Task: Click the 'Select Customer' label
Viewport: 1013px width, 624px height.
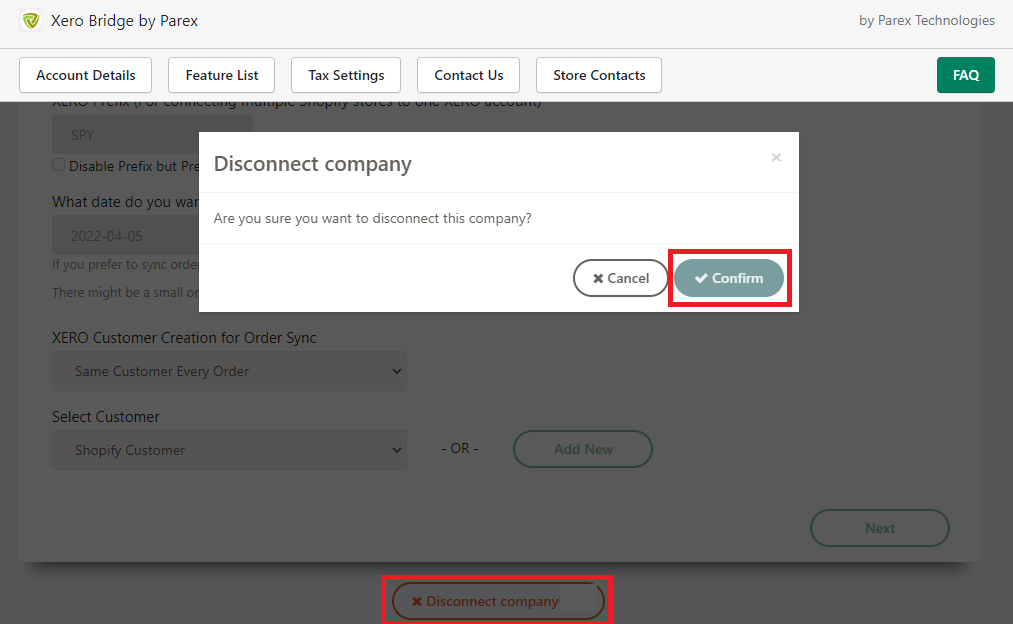Action: 106,417
